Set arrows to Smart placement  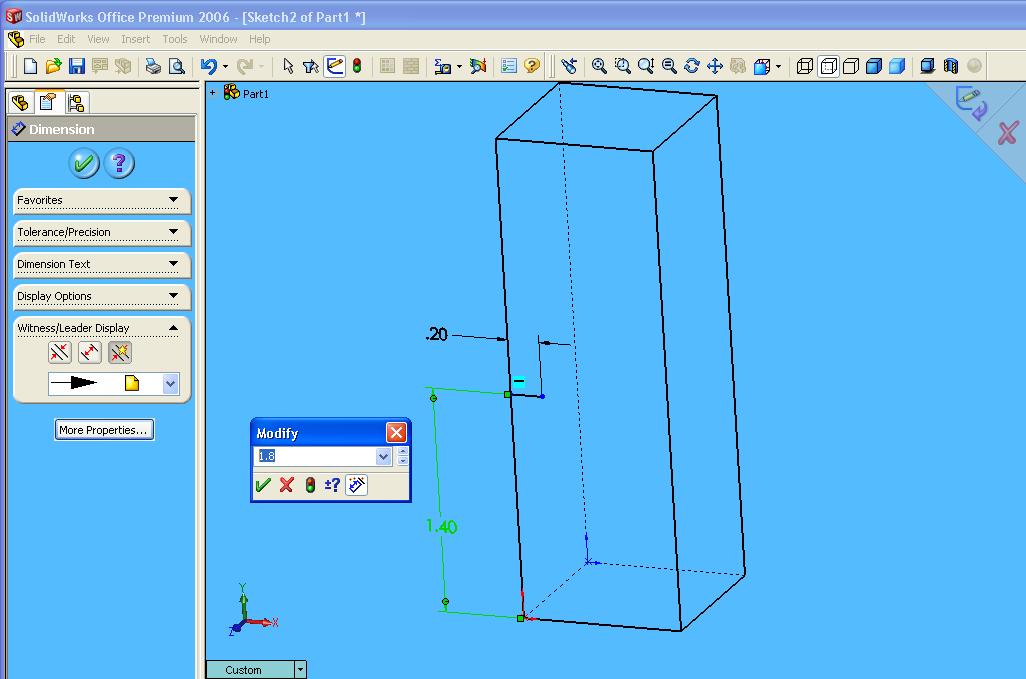(x=120, y=353)
